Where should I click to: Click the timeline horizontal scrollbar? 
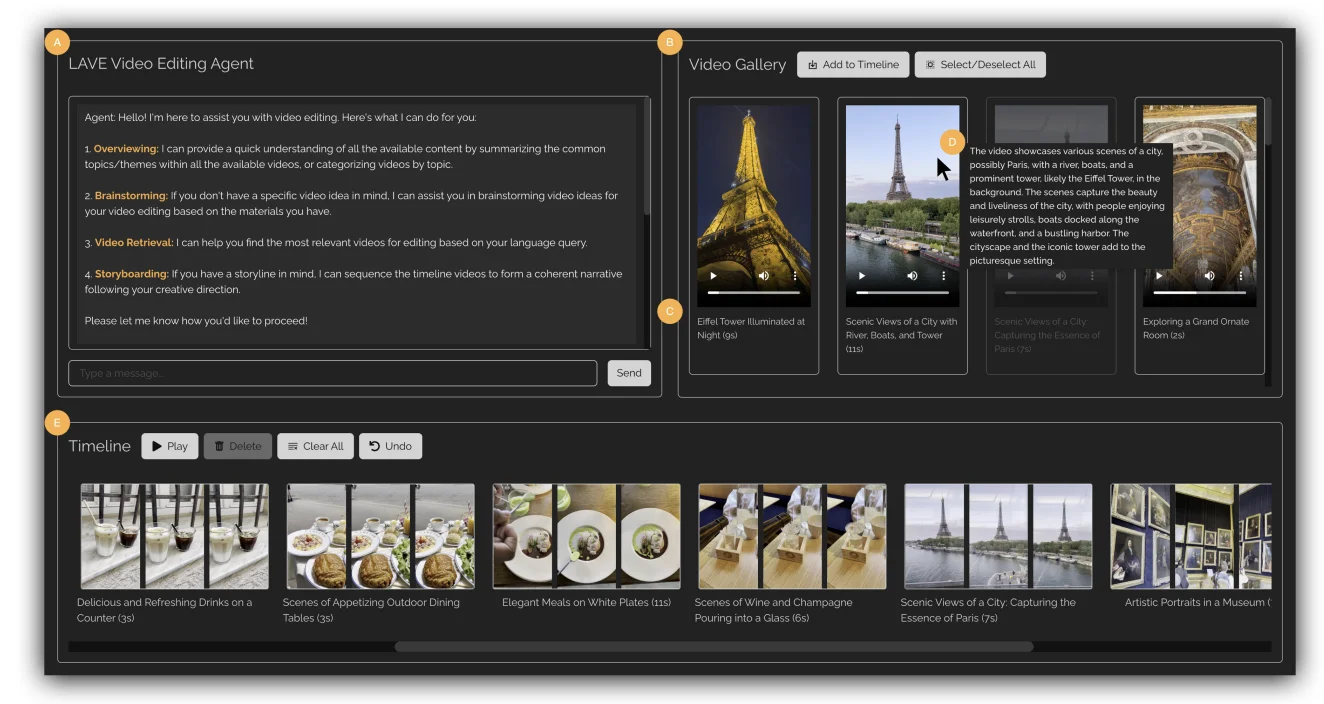(713, 647)
